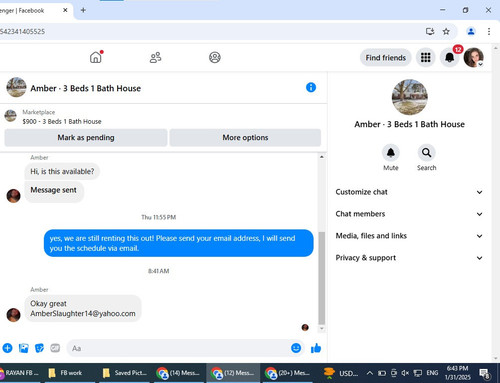Attach a photo file icon

[x=24, y=348]
